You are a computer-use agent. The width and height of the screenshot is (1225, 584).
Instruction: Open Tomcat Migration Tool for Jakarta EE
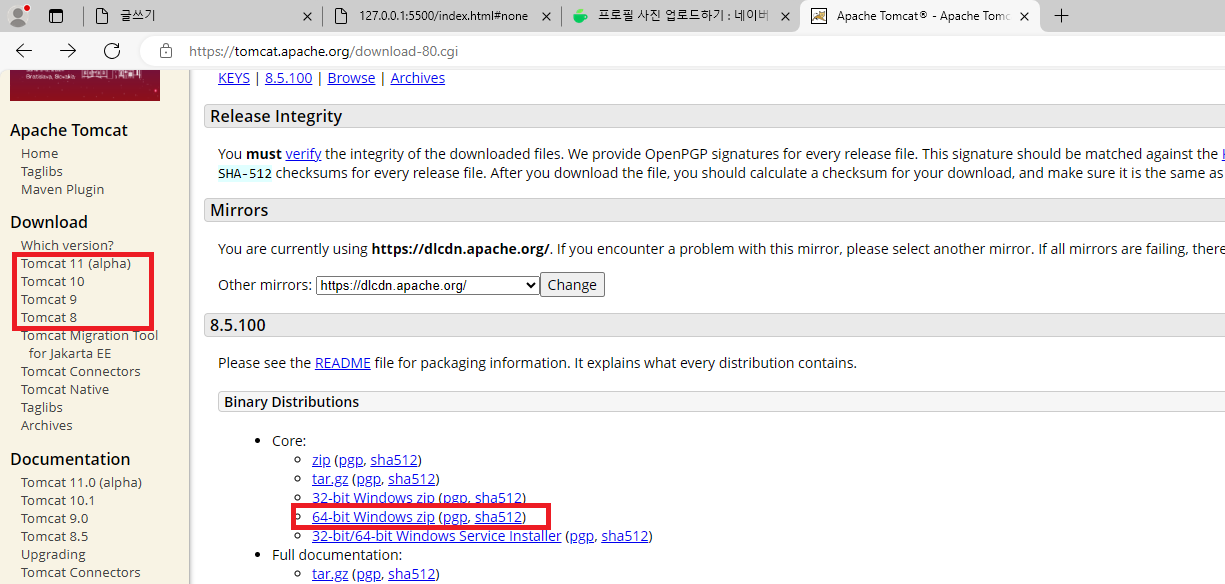click(x=89, y=344)
